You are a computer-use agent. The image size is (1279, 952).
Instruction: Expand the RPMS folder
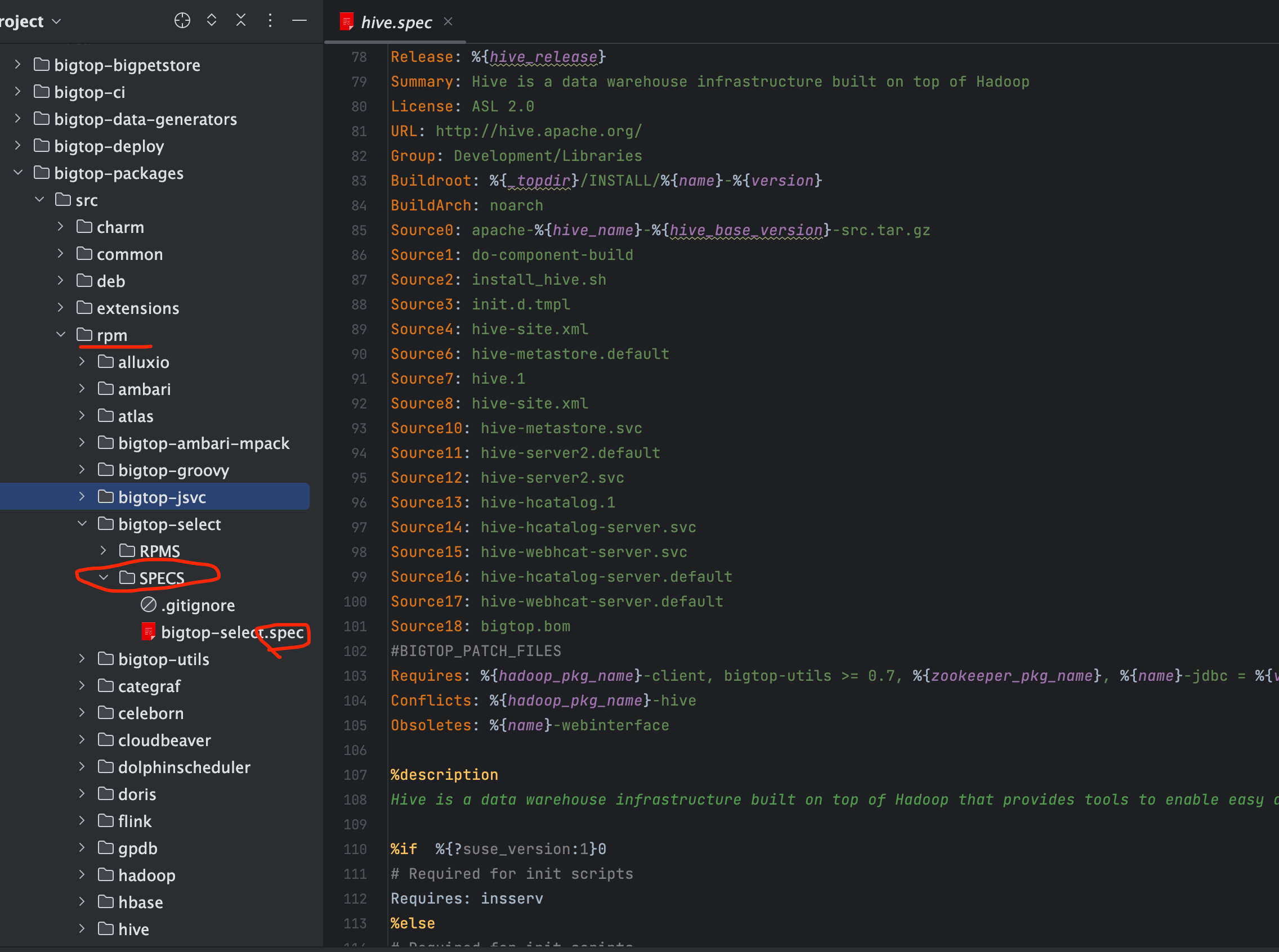[x=103, y=551]
